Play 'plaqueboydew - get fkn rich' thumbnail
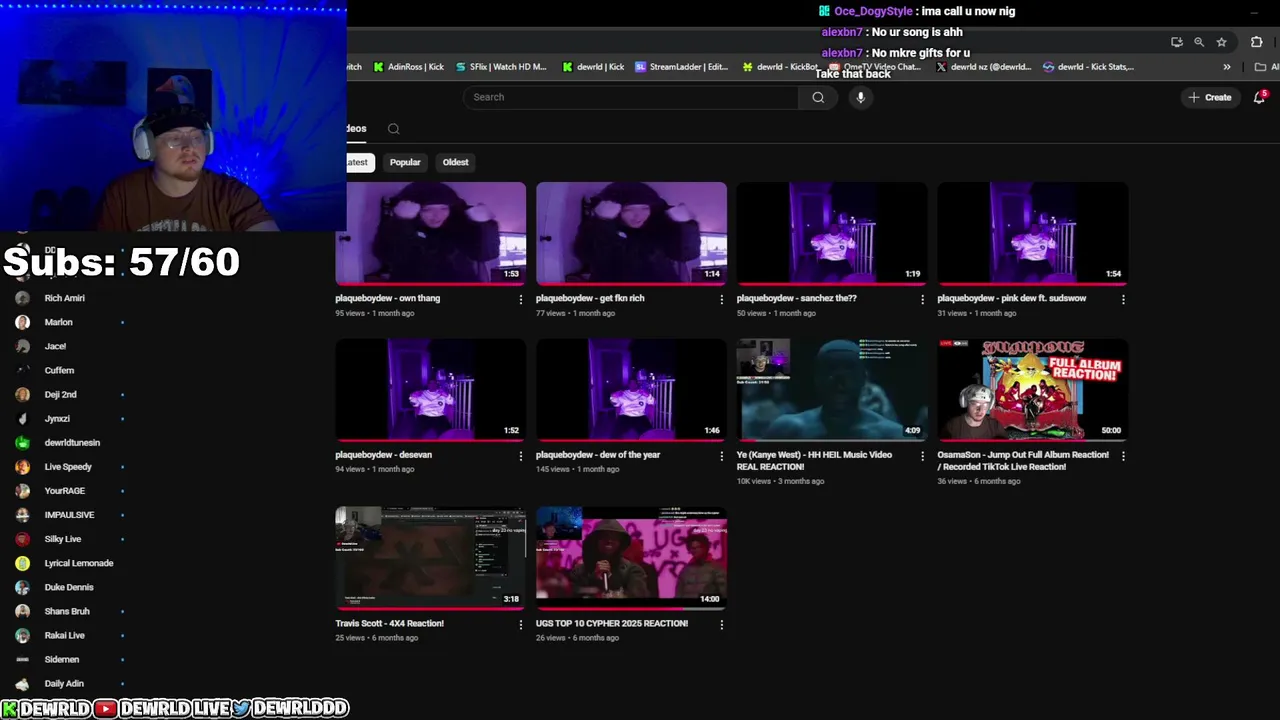This screenshot has width=1280, height=720. pos(631,234)
